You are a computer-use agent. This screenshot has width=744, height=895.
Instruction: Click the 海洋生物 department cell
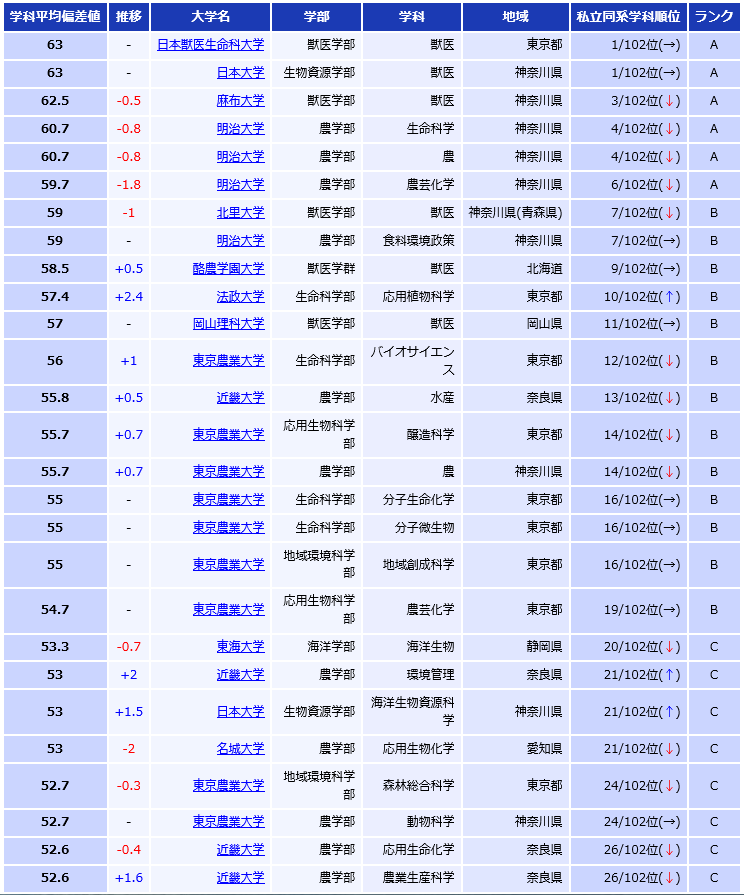412,647
